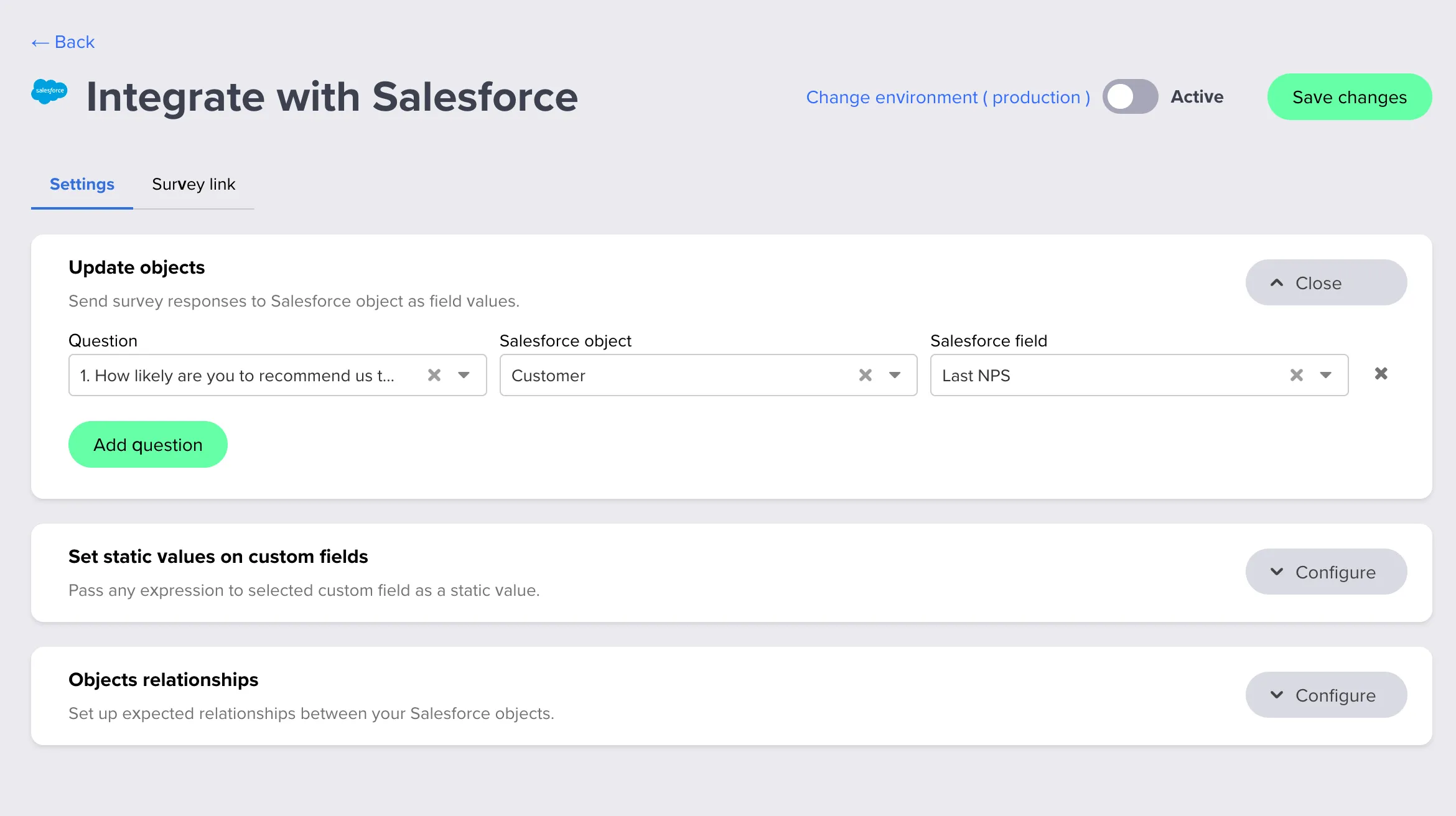Click chevron icon in Objects relationships Configure
The height and width of the screenshot is (816, 1456).
[1277, 695]
